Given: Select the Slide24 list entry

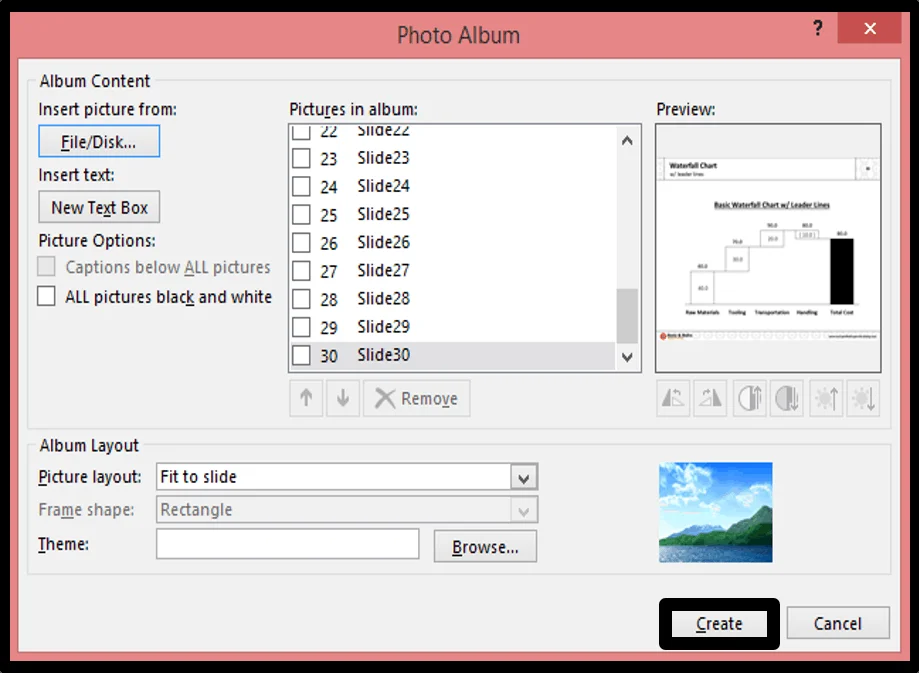Looking at the screenshot, I should coord(452,186).
